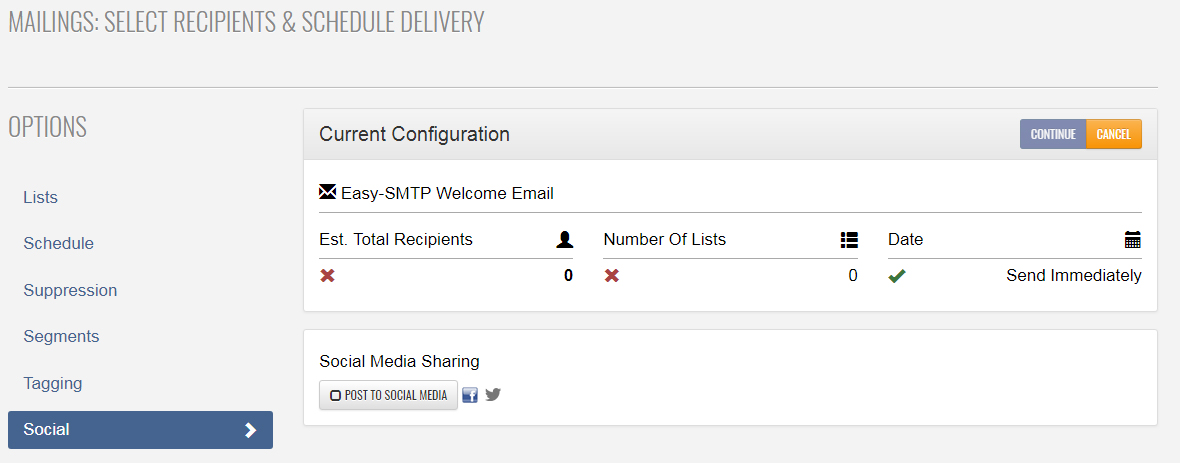Click the Facebook icon under Social Media Sharing
Viewport: 1180px width, 463px height.
[x=470, y=395]
